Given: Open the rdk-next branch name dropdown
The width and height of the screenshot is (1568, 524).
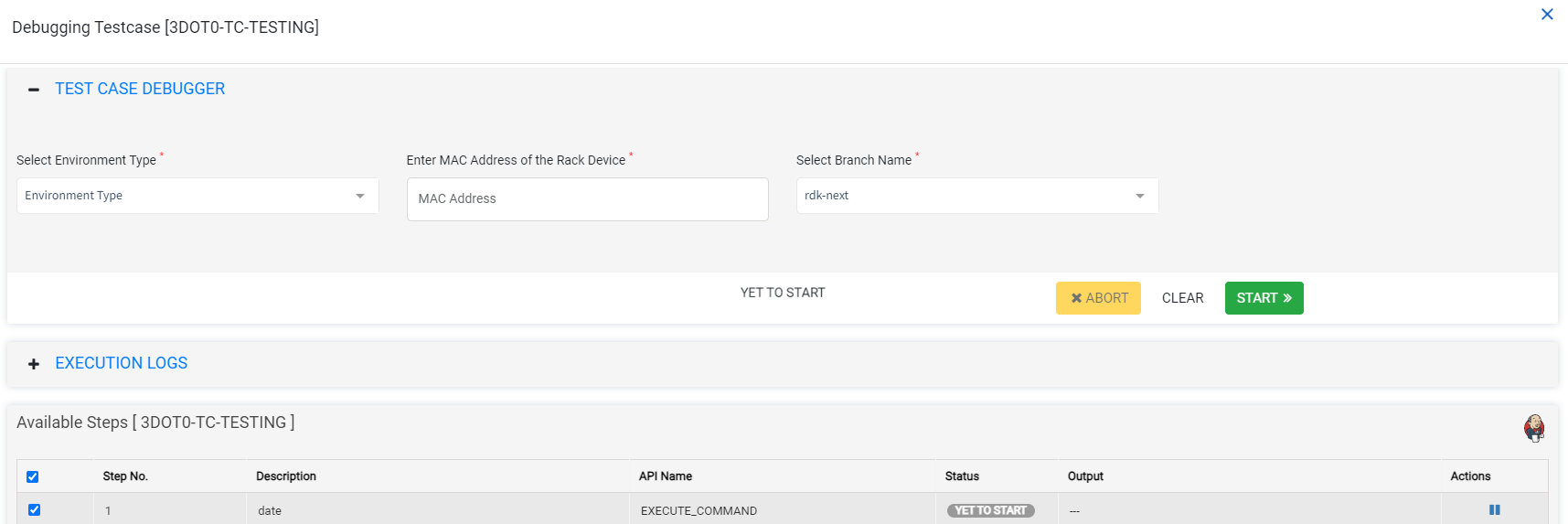Looking at the screenshot, I should 976,196.
